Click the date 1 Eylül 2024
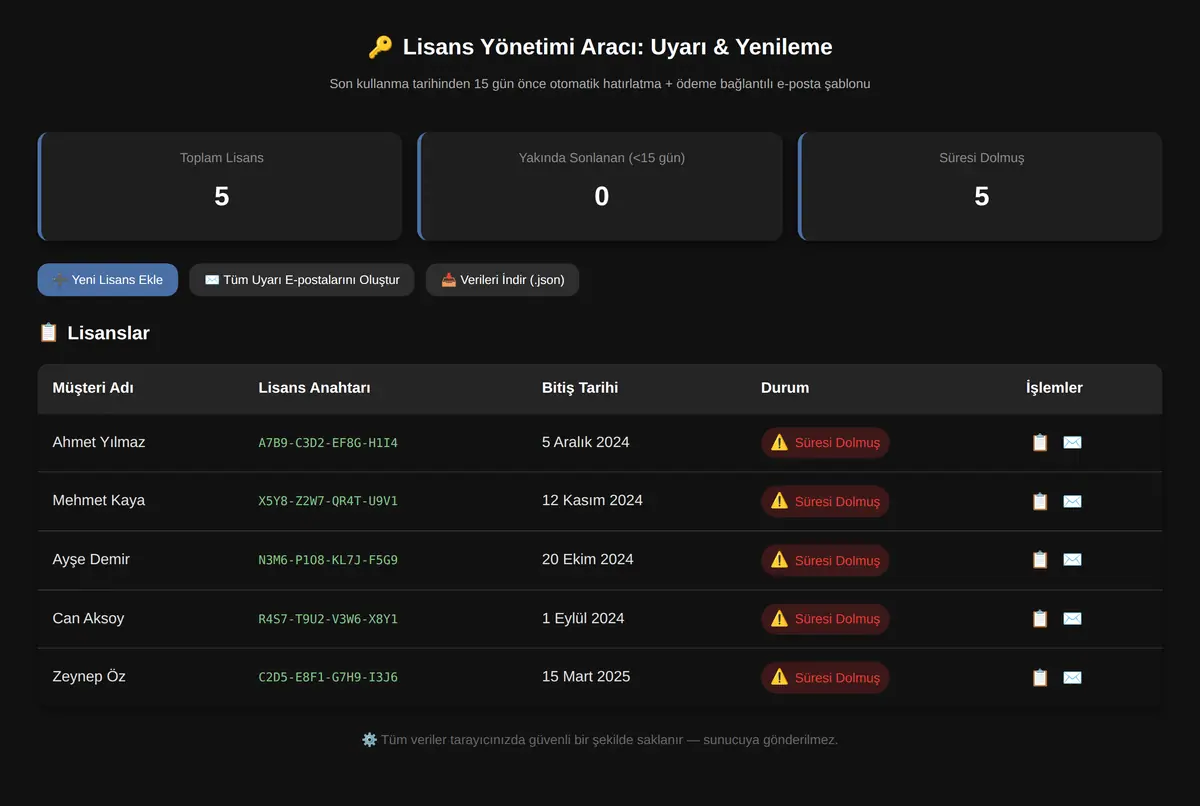 pyautogui.click(x=583, y=618)
